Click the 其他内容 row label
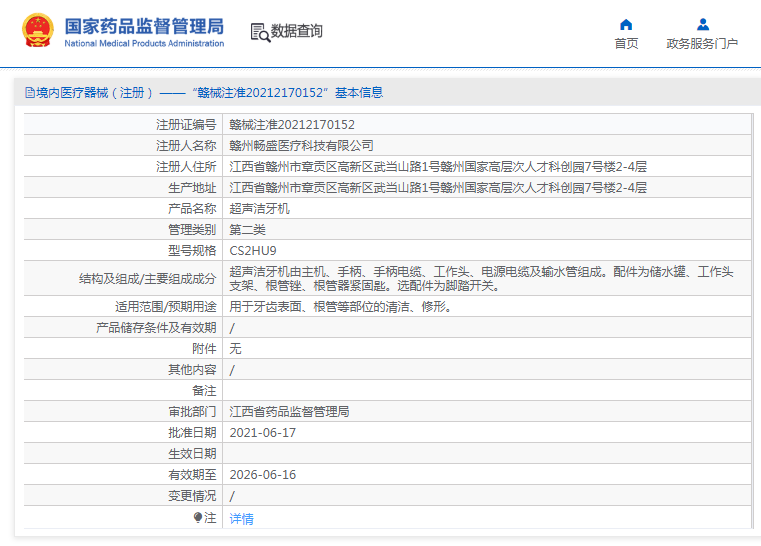The image size is (761, 546). click(192, 370)
